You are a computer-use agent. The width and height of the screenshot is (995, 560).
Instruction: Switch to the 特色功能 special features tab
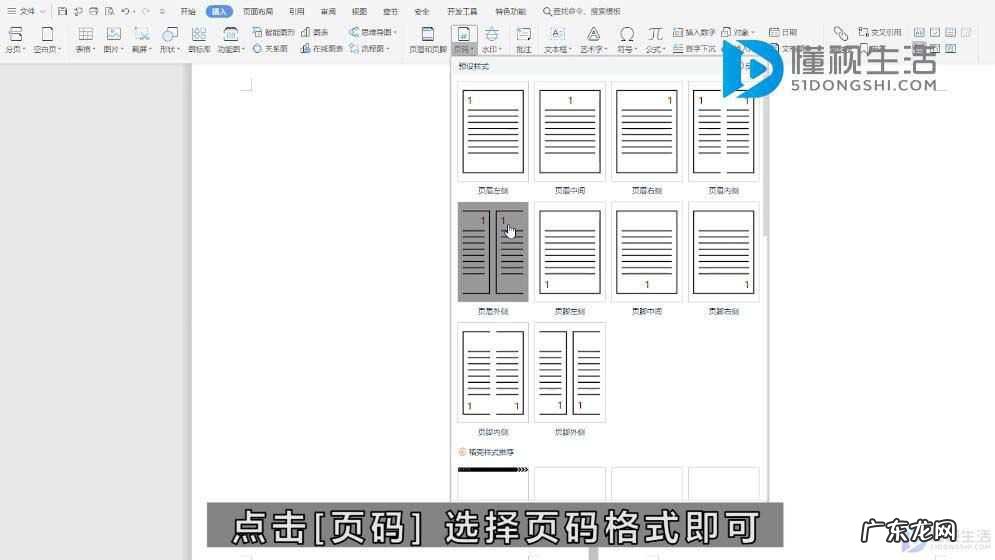point(510,11)
